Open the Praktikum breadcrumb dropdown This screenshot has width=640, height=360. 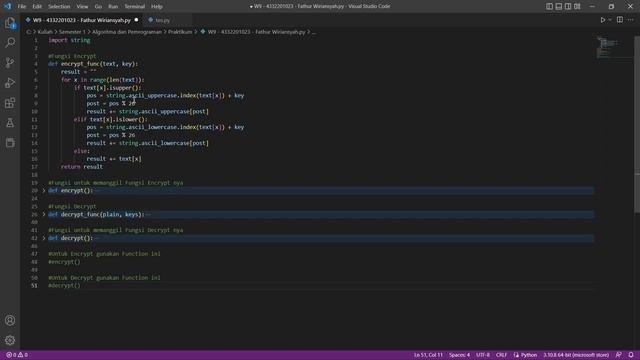coord(180,32)
